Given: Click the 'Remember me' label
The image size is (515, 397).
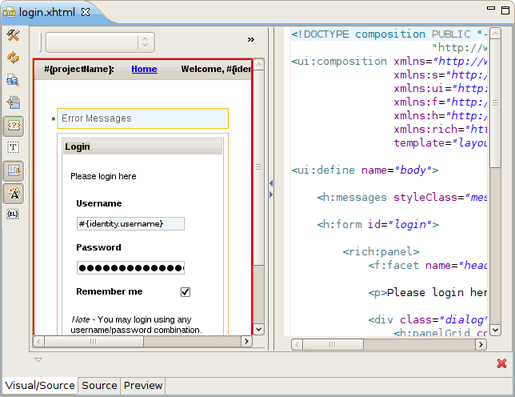Looking at the screenshot, I should click(109, 292).
